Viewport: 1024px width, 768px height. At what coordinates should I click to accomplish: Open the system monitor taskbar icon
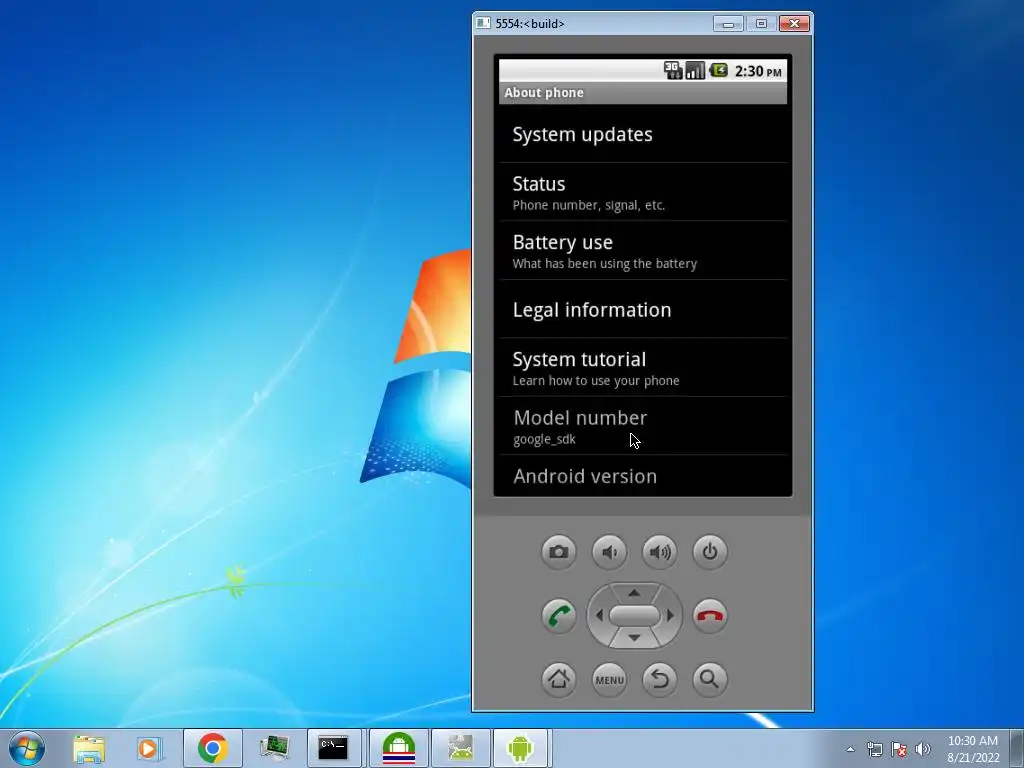coord(274,748)
